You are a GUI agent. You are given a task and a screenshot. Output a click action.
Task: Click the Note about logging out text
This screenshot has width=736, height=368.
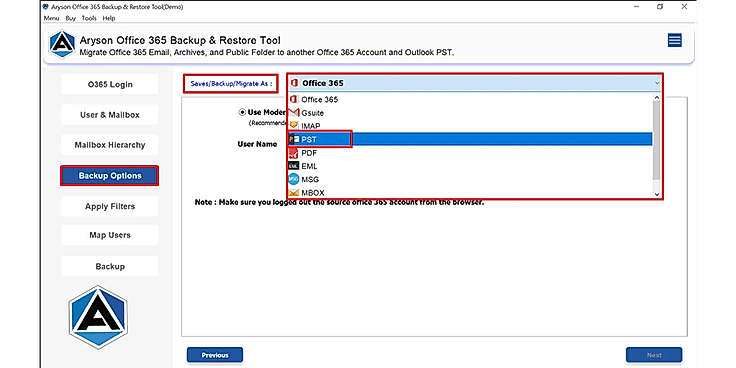[x=339, y=203]
